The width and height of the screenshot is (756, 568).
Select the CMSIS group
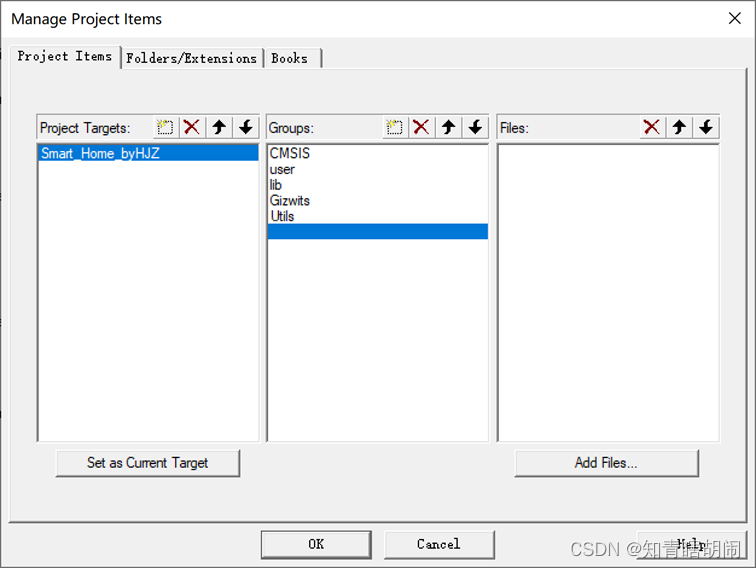point(378,153)
